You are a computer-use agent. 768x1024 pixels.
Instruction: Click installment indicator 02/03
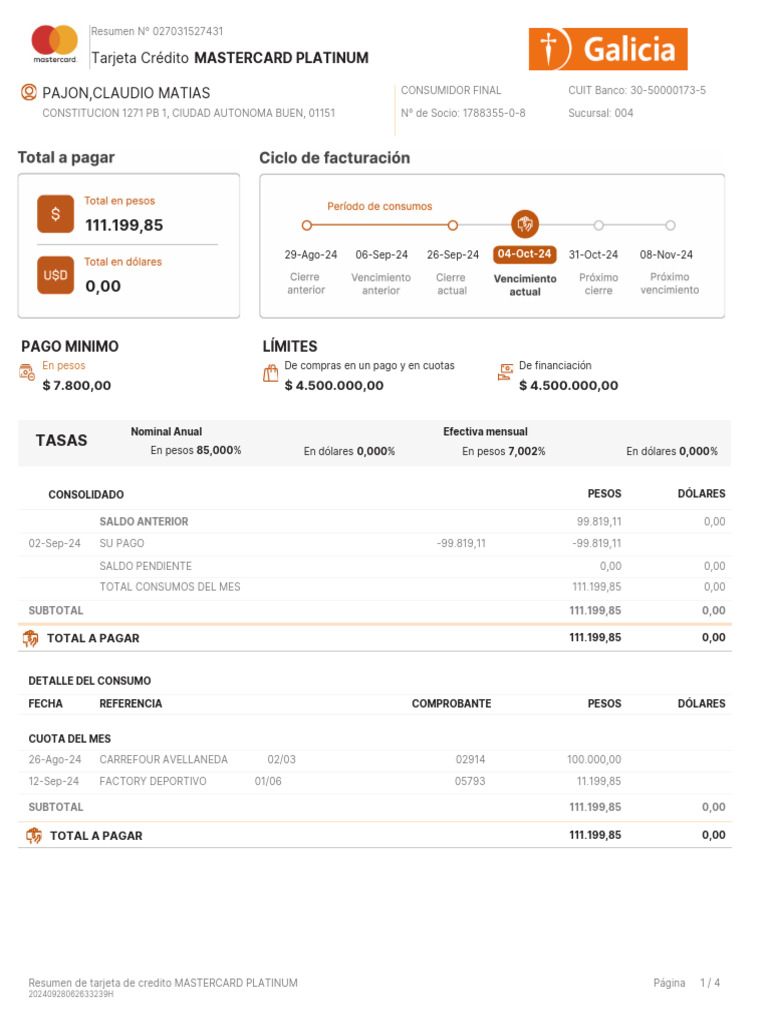(281, 760)
